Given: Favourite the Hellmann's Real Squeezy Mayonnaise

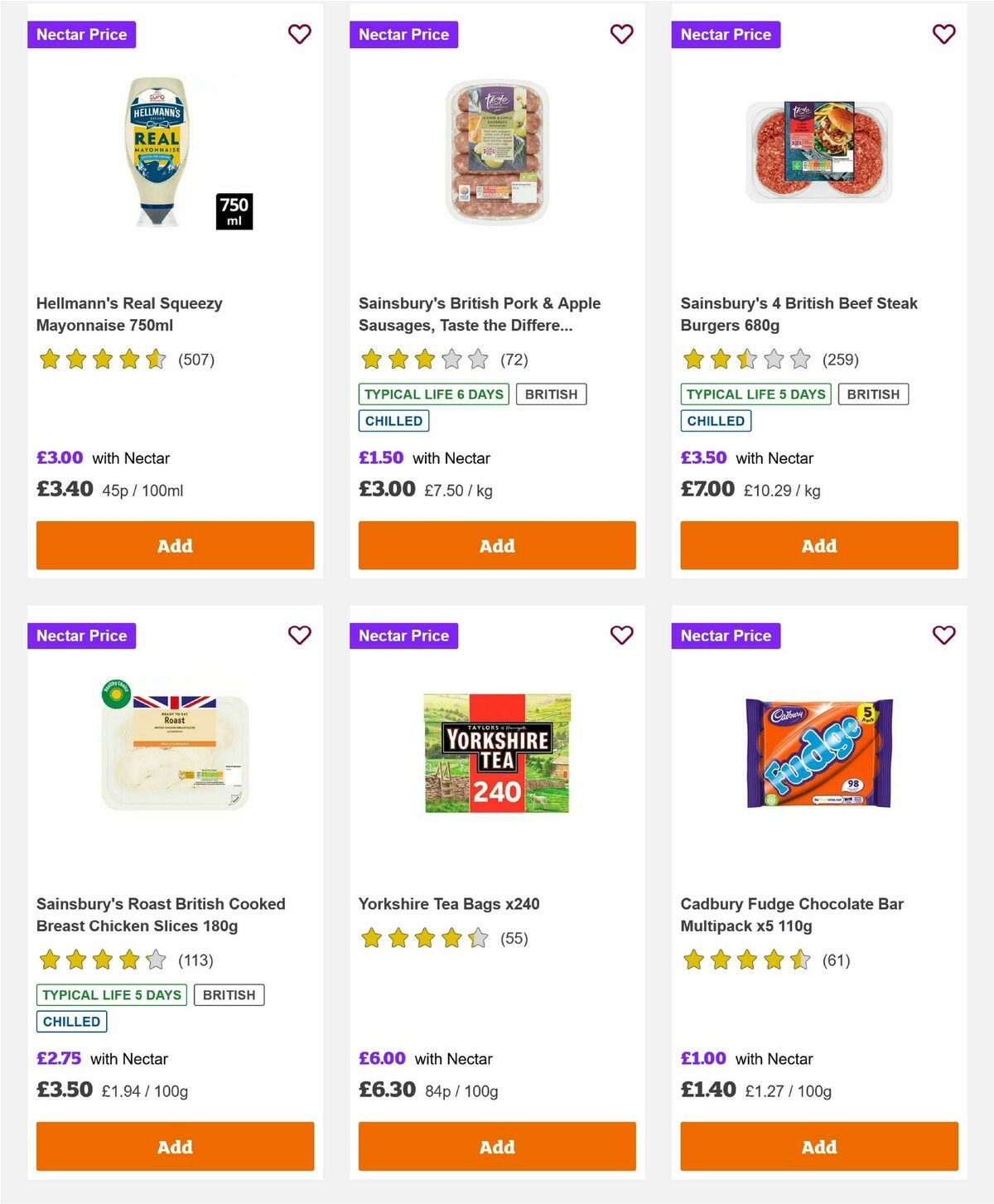Looking at the screenshot, I should (x=299, y=34).
